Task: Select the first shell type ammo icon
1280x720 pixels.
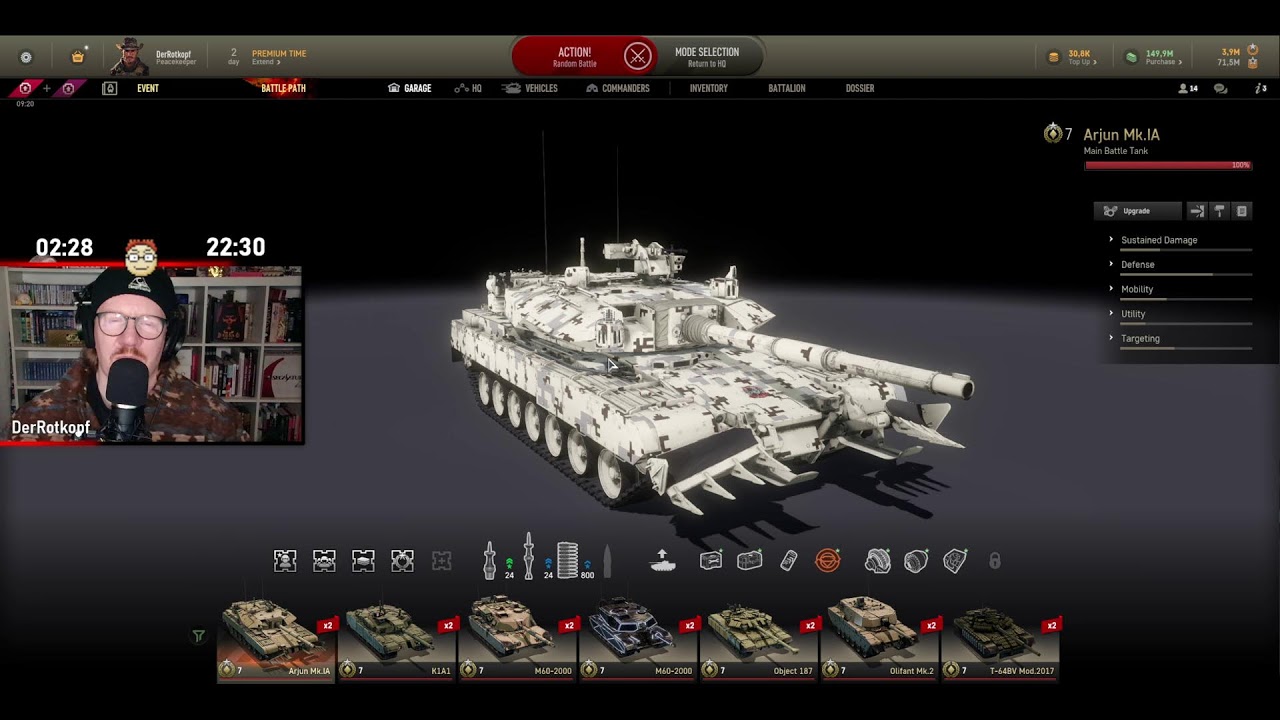Action: coord(490,560)
